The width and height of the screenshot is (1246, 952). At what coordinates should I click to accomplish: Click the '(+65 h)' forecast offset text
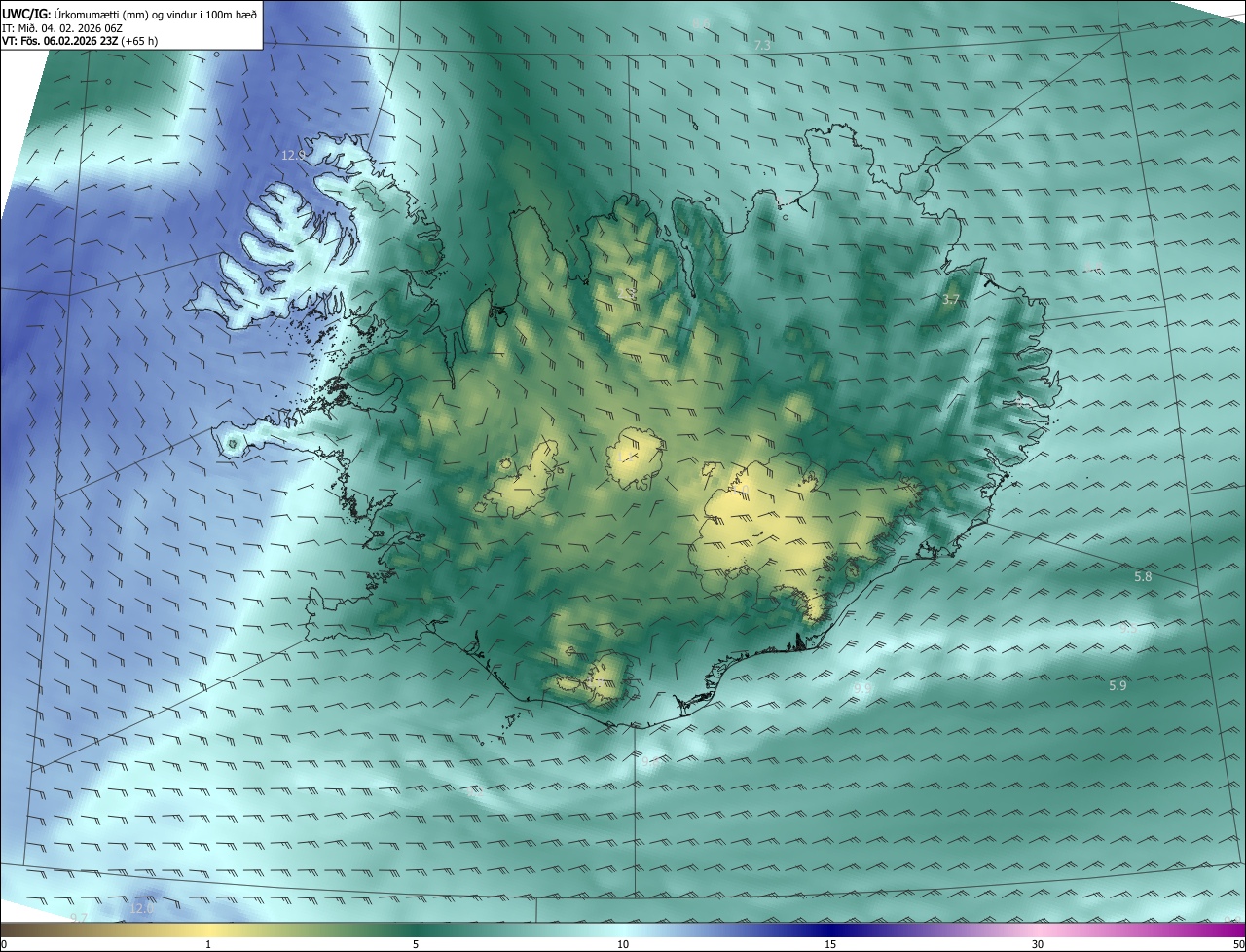pyautogui.click(x=140, y=40)
